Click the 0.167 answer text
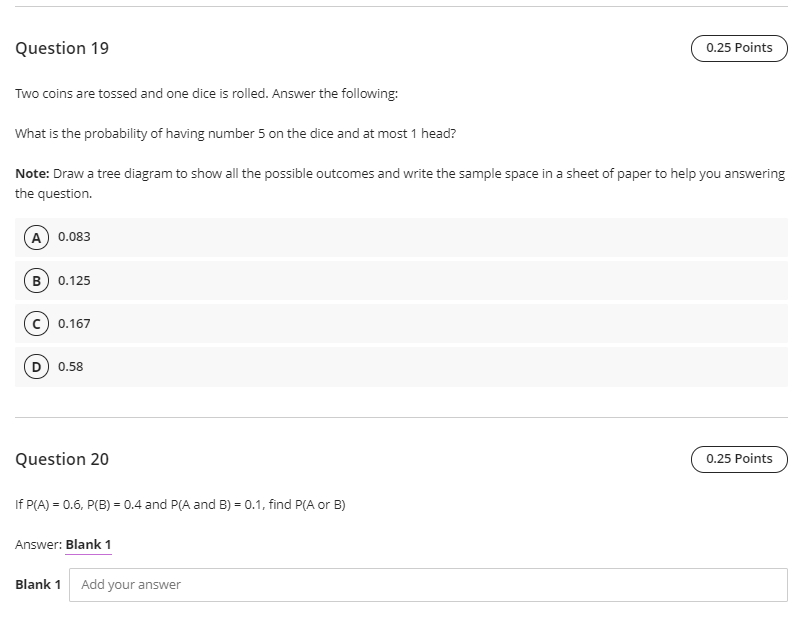 coord(74,324)
